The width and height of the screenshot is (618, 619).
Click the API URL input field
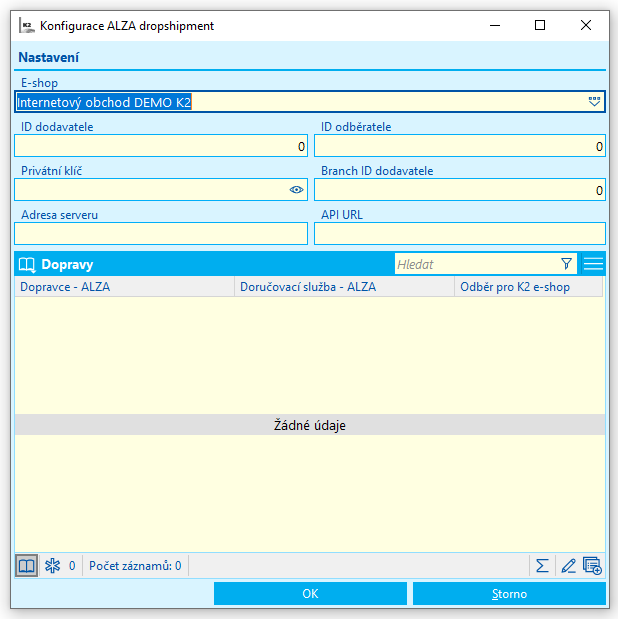point(460,234)
